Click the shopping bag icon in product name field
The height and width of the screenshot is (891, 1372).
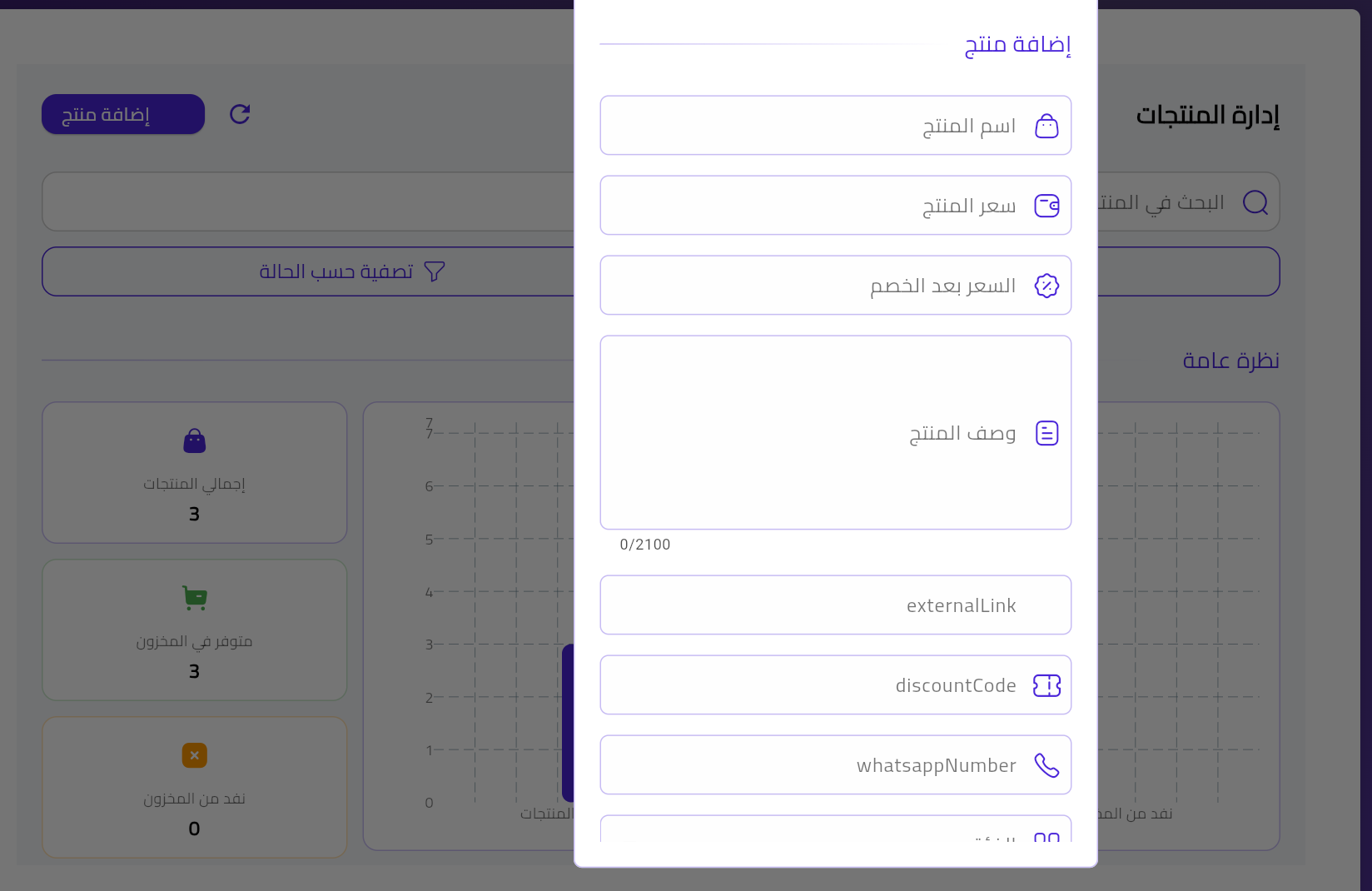(1046, 125)
